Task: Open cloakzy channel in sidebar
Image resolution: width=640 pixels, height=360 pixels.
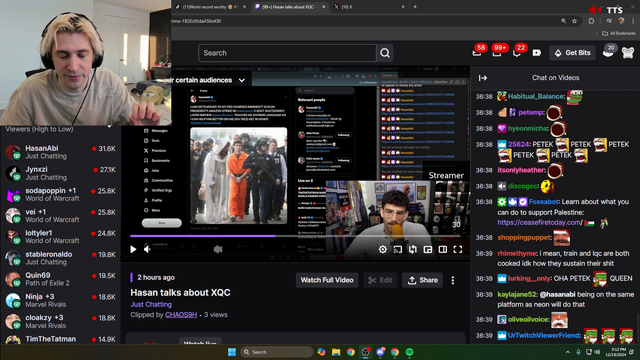Action: (x=60, y=322)
